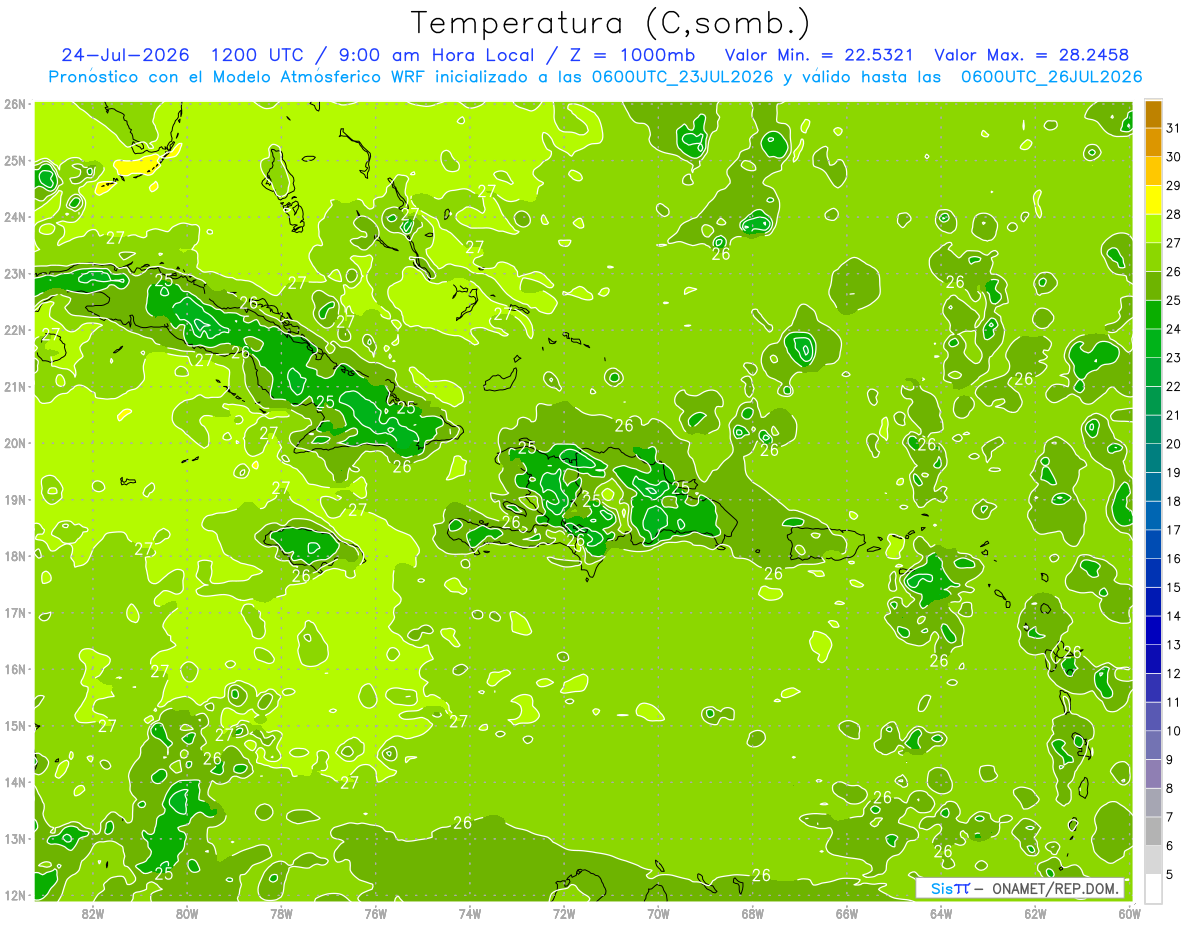Click the legend value "20"
This screenshot has width=1200, height=927.
pyautogui.click(x=1173, y=444)
